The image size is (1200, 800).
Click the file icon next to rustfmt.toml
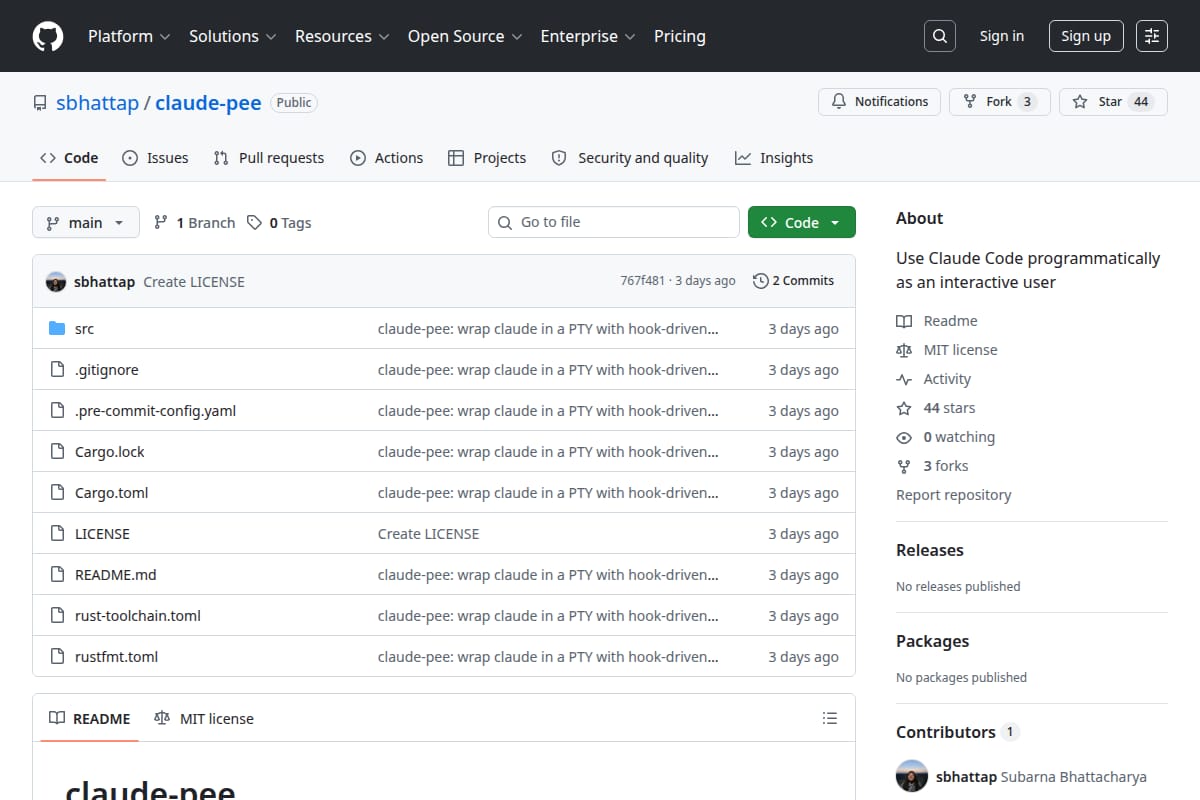pyautogui.click(x=57, y=657)
